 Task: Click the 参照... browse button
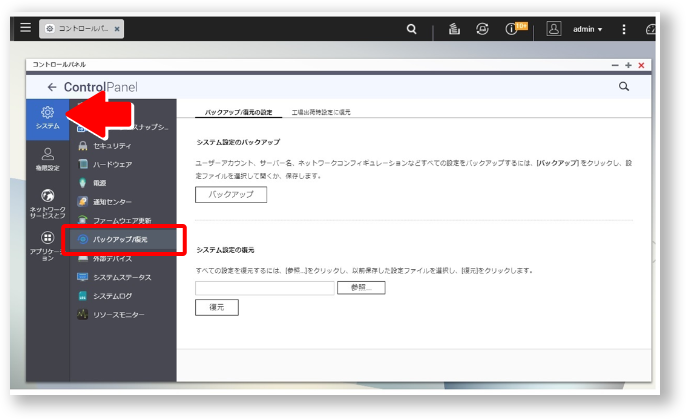click(361, 288)
